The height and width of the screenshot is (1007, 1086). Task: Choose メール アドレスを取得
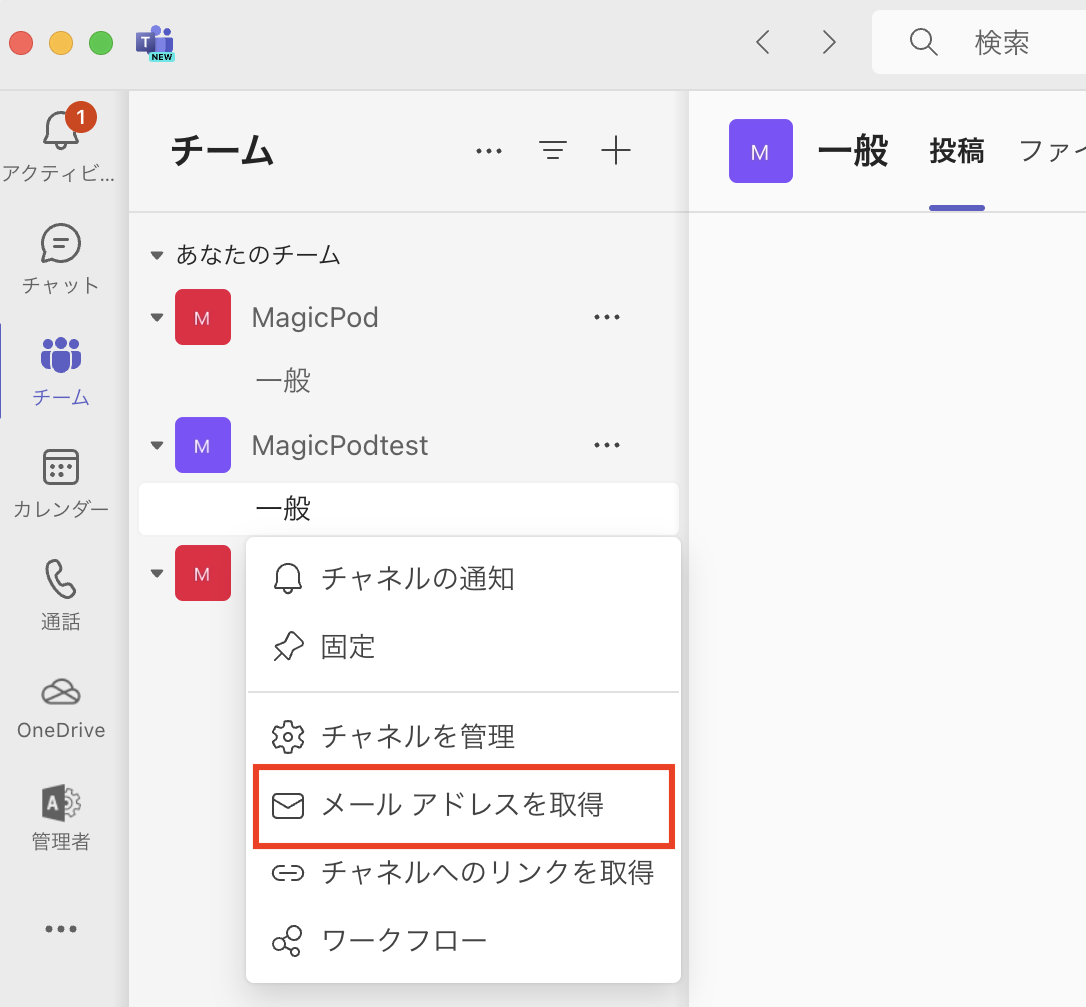point(463,805)
